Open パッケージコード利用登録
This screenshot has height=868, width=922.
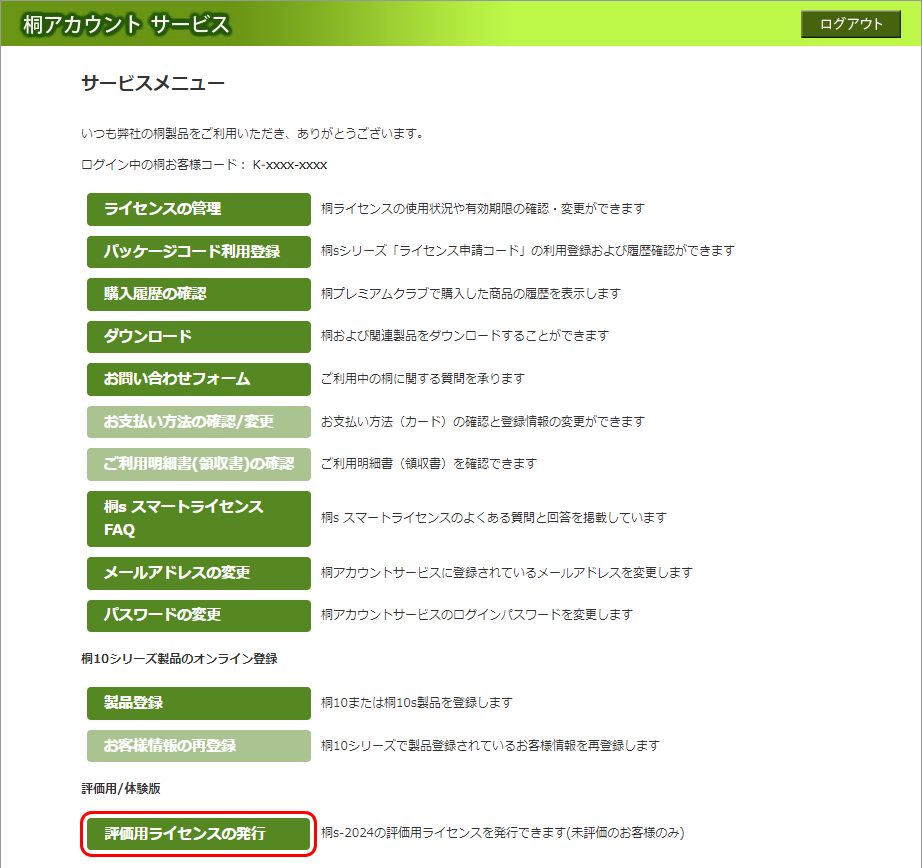pyautogui.click(x=199, y=252)
